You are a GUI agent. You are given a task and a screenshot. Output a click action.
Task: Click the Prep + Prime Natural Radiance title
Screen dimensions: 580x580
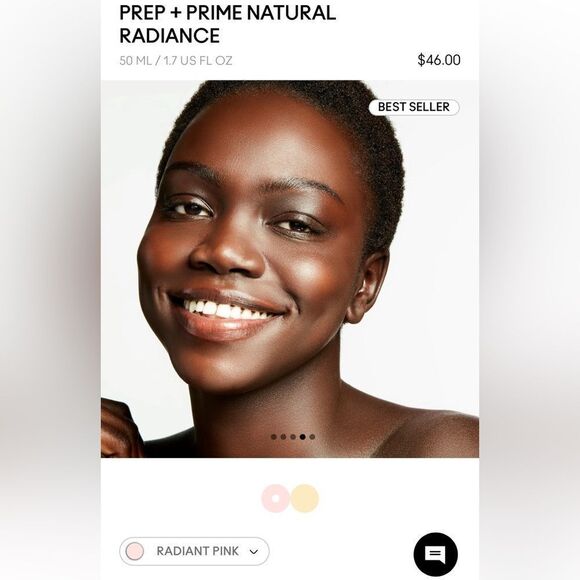point(227,24)
